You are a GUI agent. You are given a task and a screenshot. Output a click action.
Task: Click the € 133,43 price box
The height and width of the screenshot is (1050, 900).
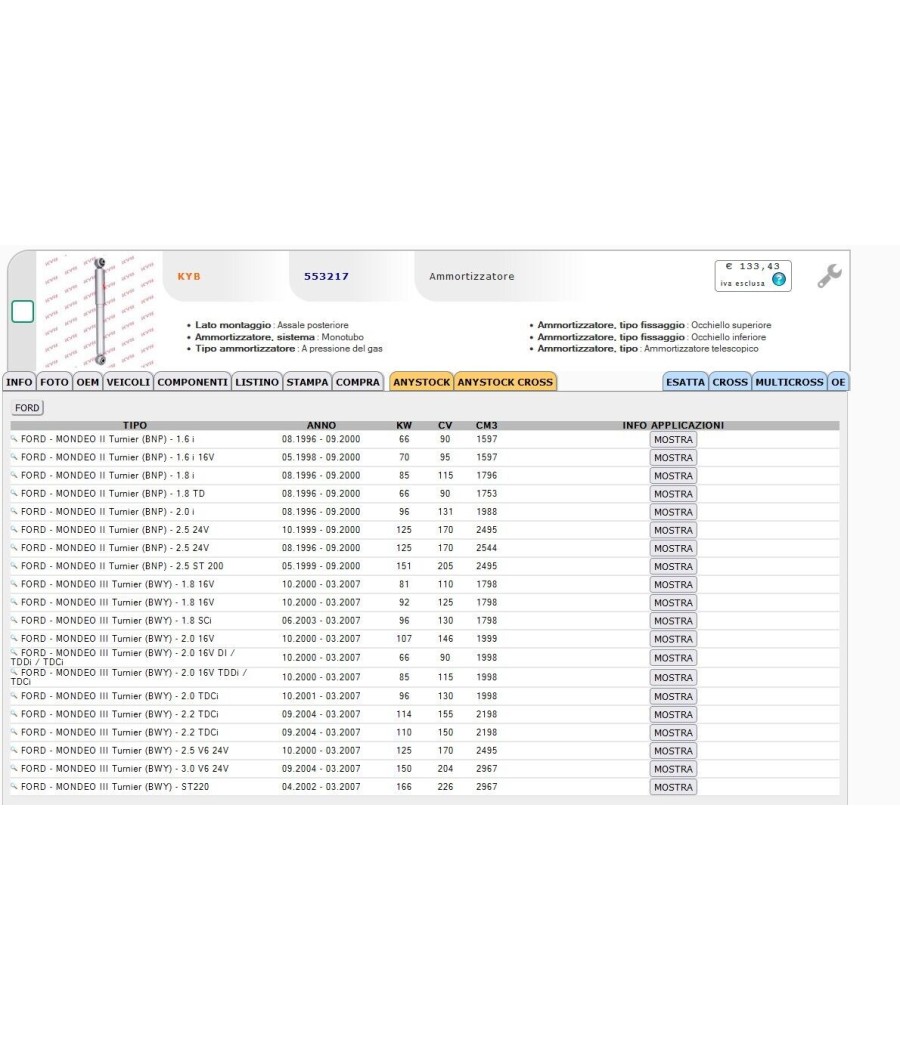click(753, 275)
